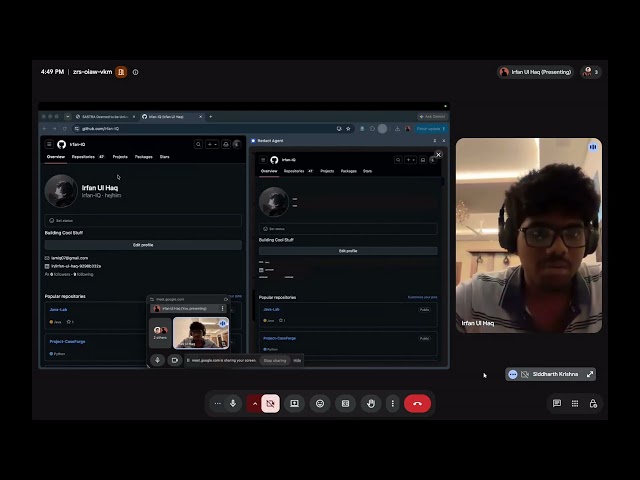640x480 pixels.
Task: Turn the camera on with the crossed-out camera button
Action: [270, 403]
